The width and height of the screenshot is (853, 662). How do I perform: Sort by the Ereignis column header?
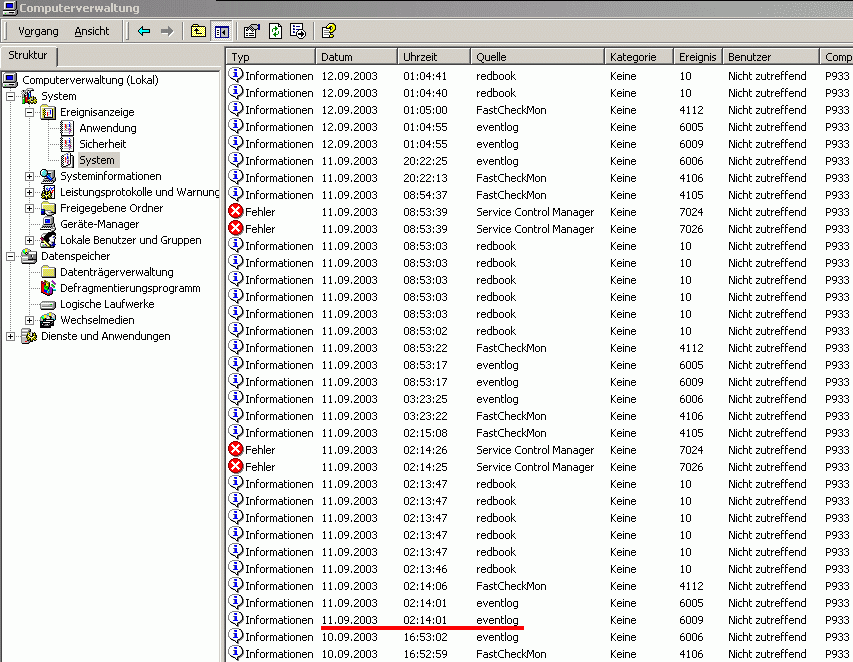pos(699,57)
